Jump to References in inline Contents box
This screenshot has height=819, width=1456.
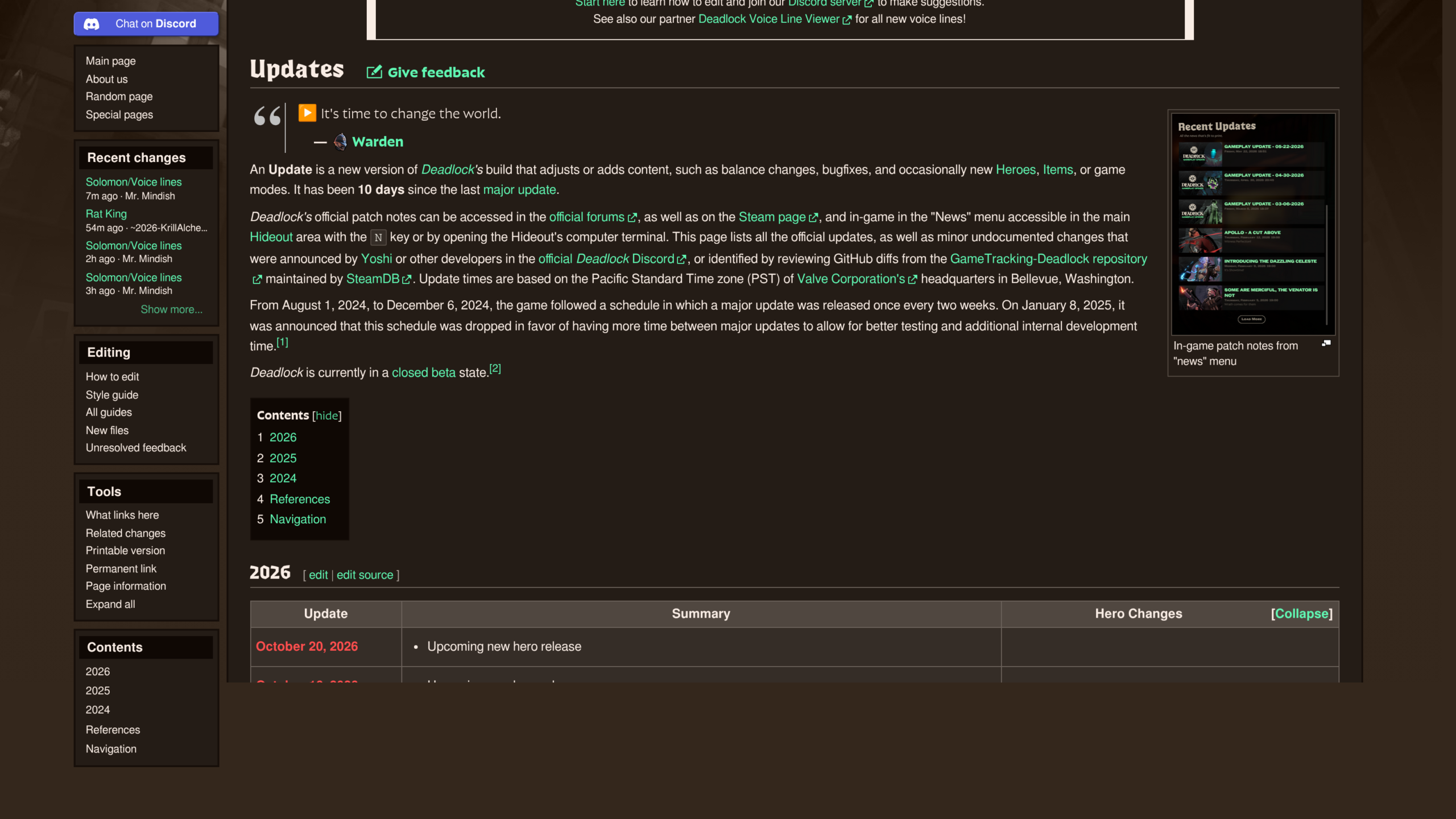pos(300,499)
